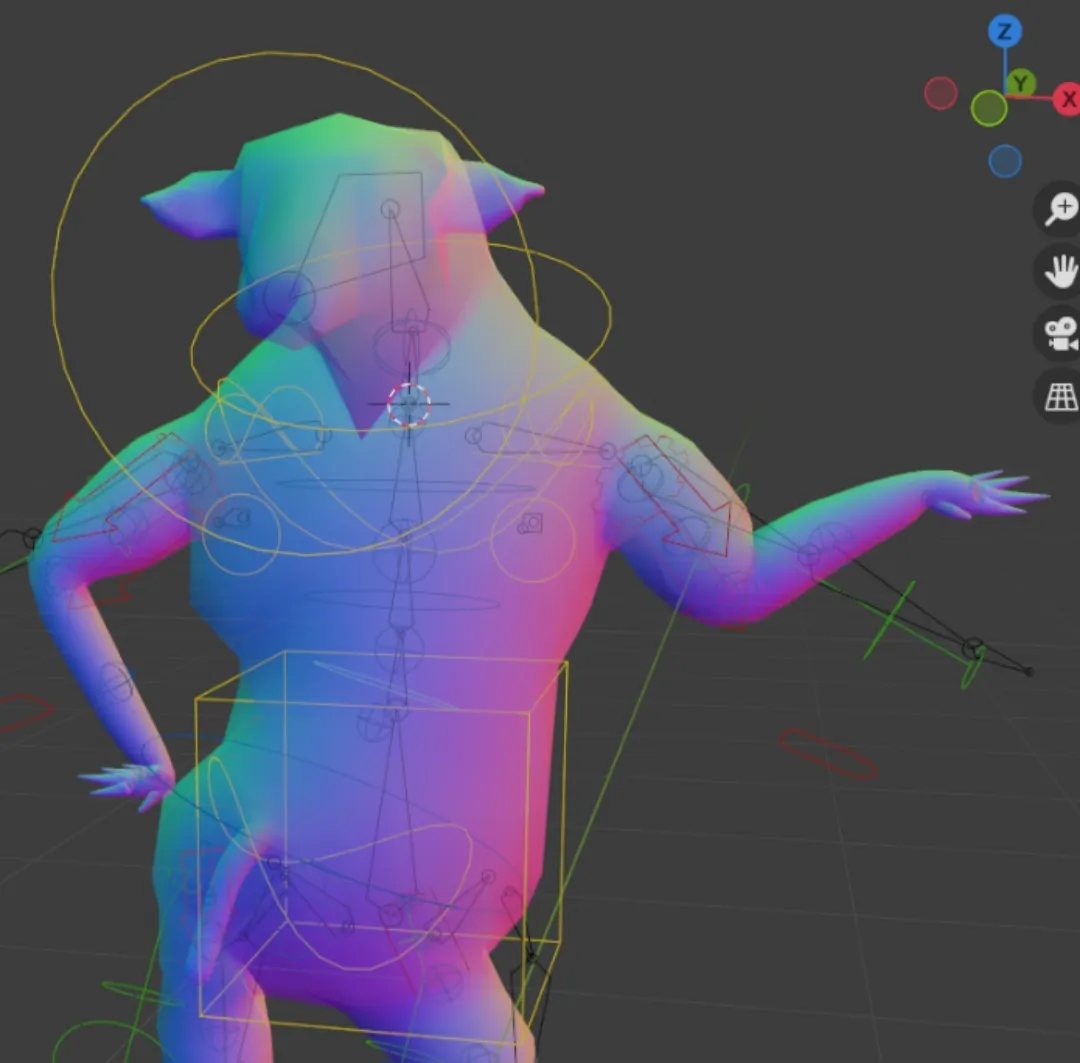Click the dim red negative X axis circle
Screen dimensions: 1080x1063
[x=940, y=93]
